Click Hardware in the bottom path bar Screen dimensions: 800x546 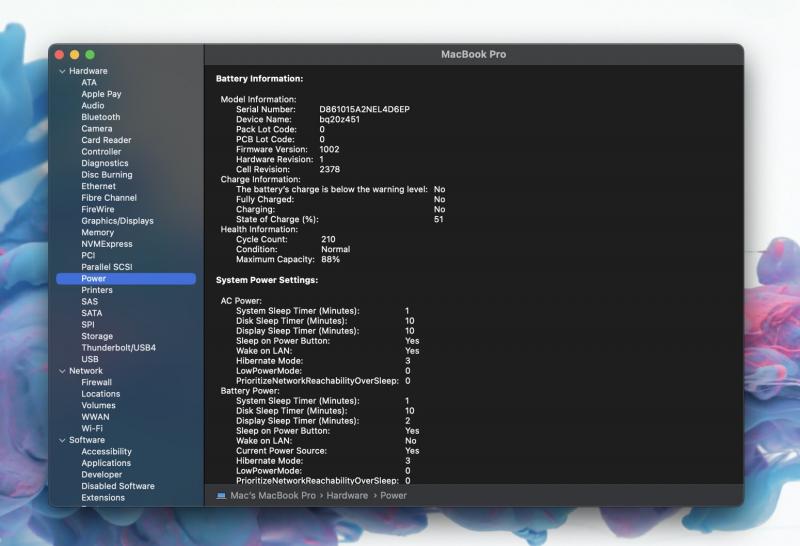[x=347, y=495]
